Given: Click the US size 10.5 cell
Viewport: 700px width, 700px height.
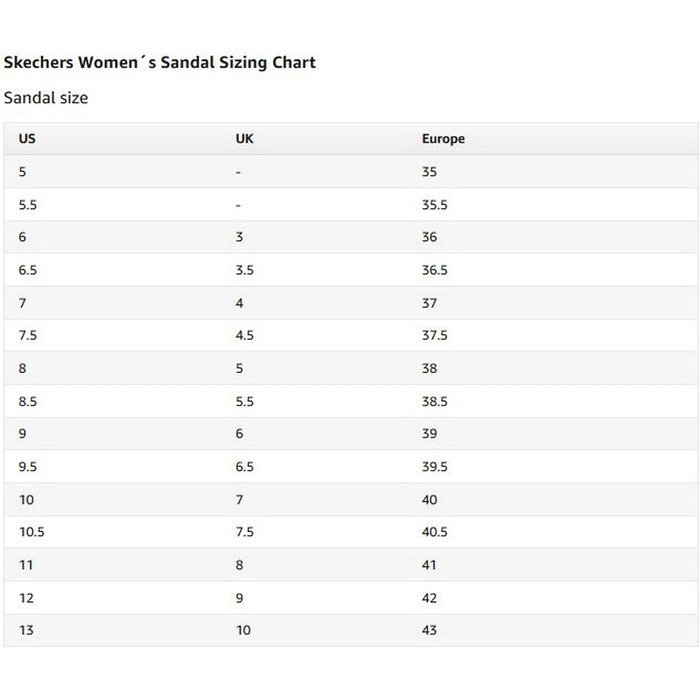Looking at the screenshot, I should tap(32, 532).
